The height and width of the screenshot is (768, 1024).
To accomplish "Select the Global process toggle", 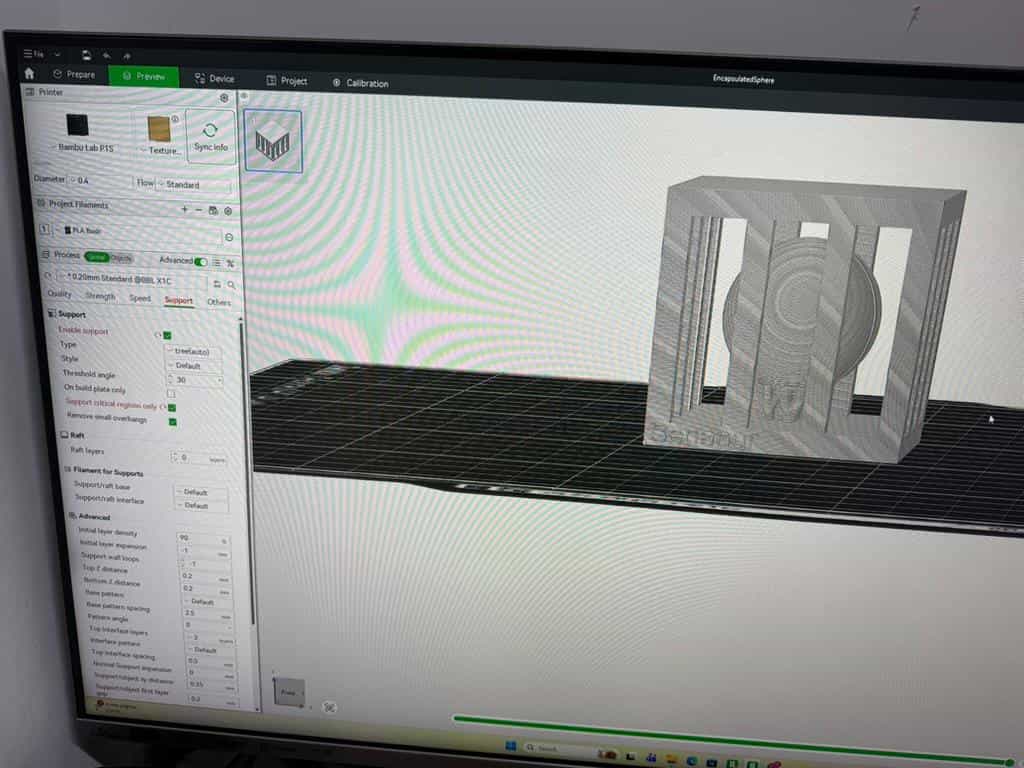I will click(x=96, y=257).
